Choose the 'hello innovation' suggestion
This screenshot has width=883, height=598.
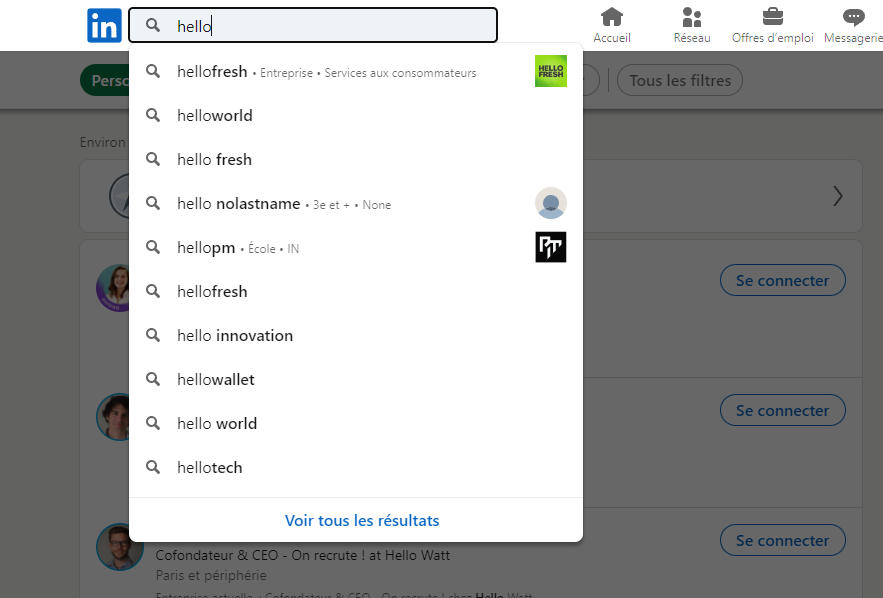tap(234, 335)
